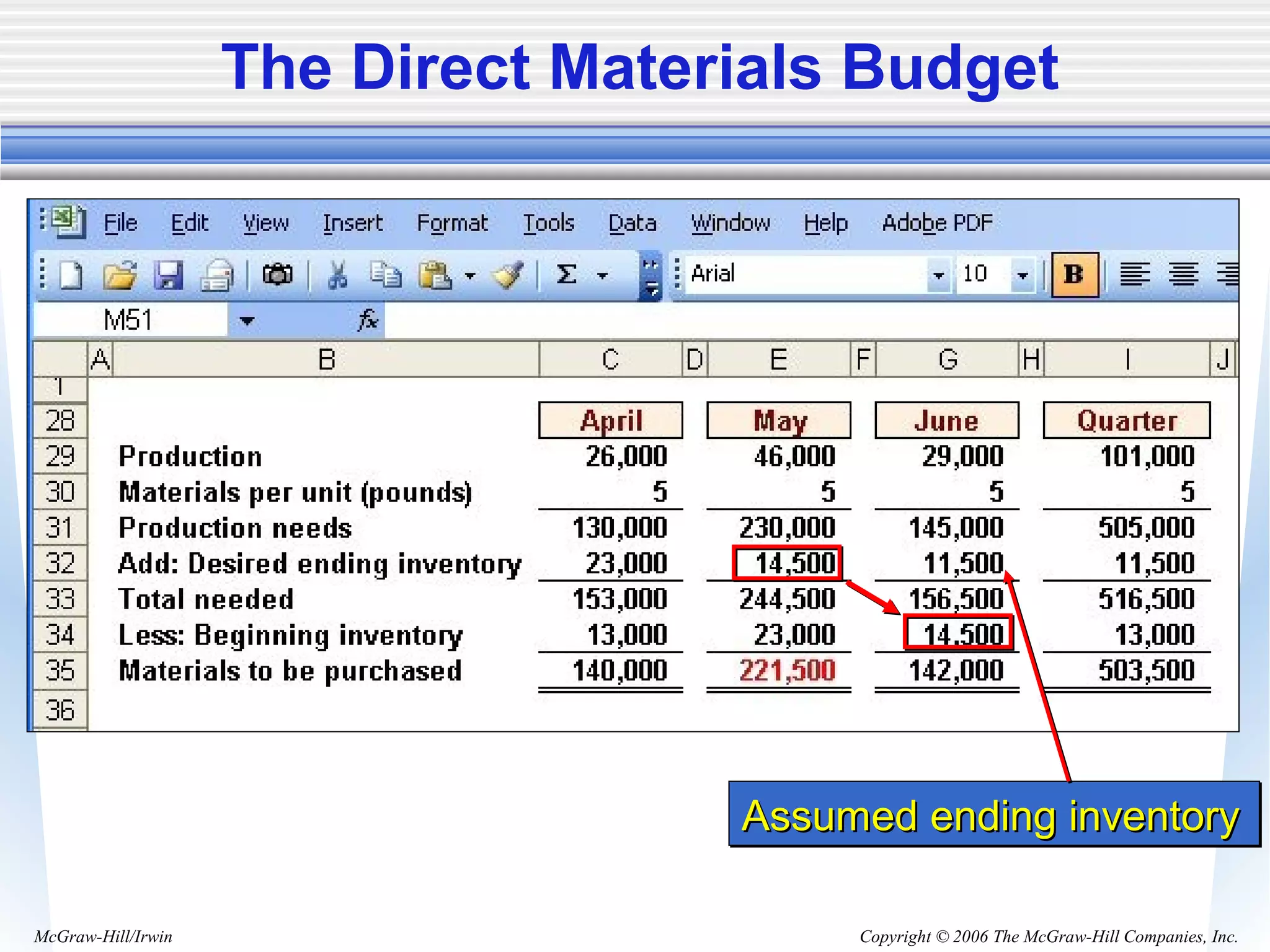This screenshot has width=1270, height=952.
Task: Open the Window menu
Action: (730, 223)
